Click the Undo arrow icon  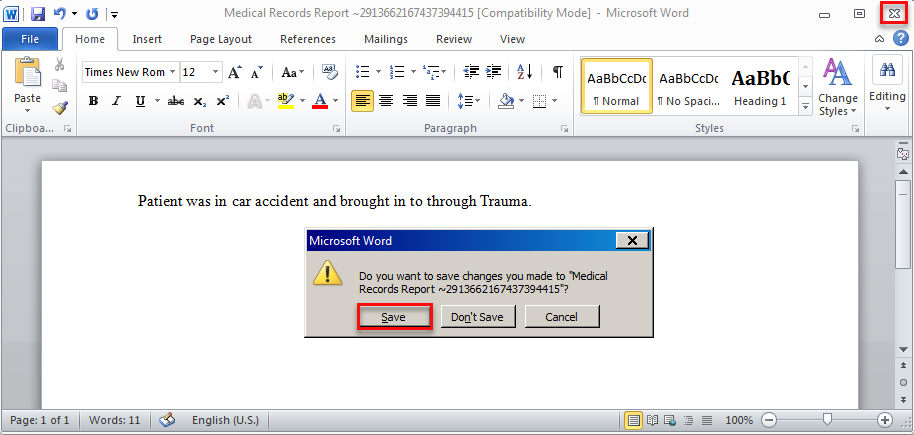pos(59,13)
